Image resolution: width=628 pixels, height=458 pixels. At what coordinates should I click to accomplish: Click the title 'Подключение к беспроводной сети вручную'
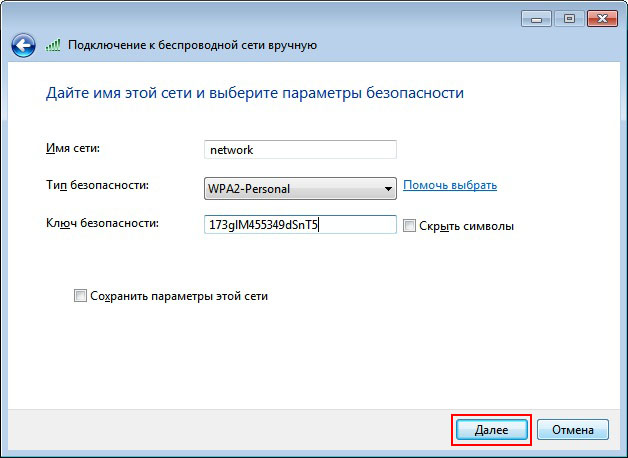tap(192, 45)
